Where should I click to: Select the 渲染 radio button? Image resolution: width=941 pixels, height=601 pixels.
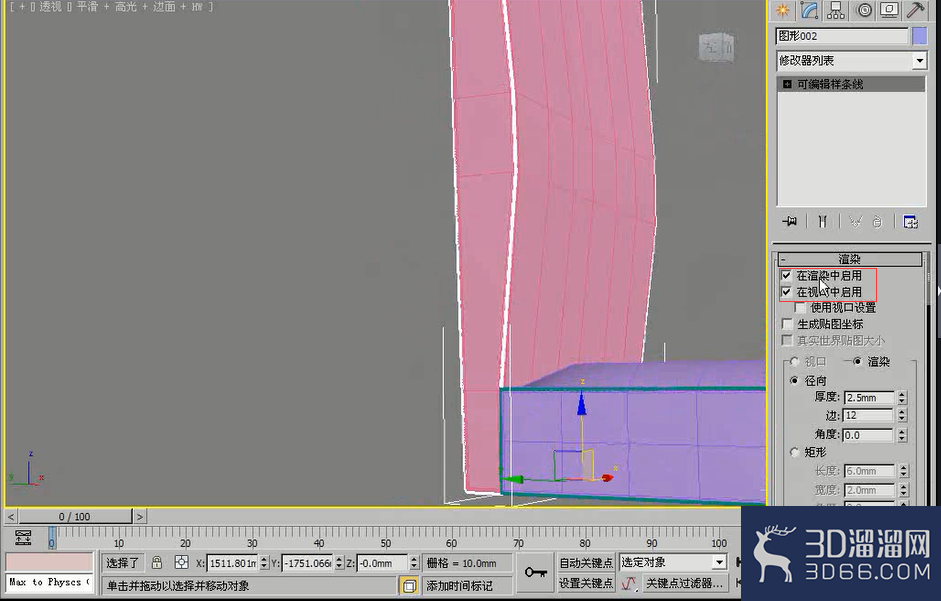pyautogui.click(x=857, y=361)
